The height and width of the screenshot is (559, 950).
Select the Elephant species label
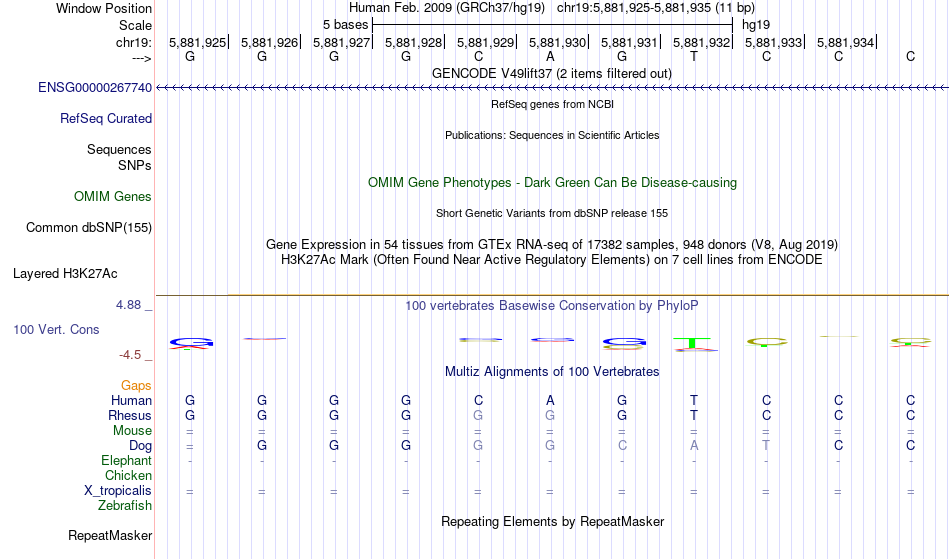(x=127, y=461)
